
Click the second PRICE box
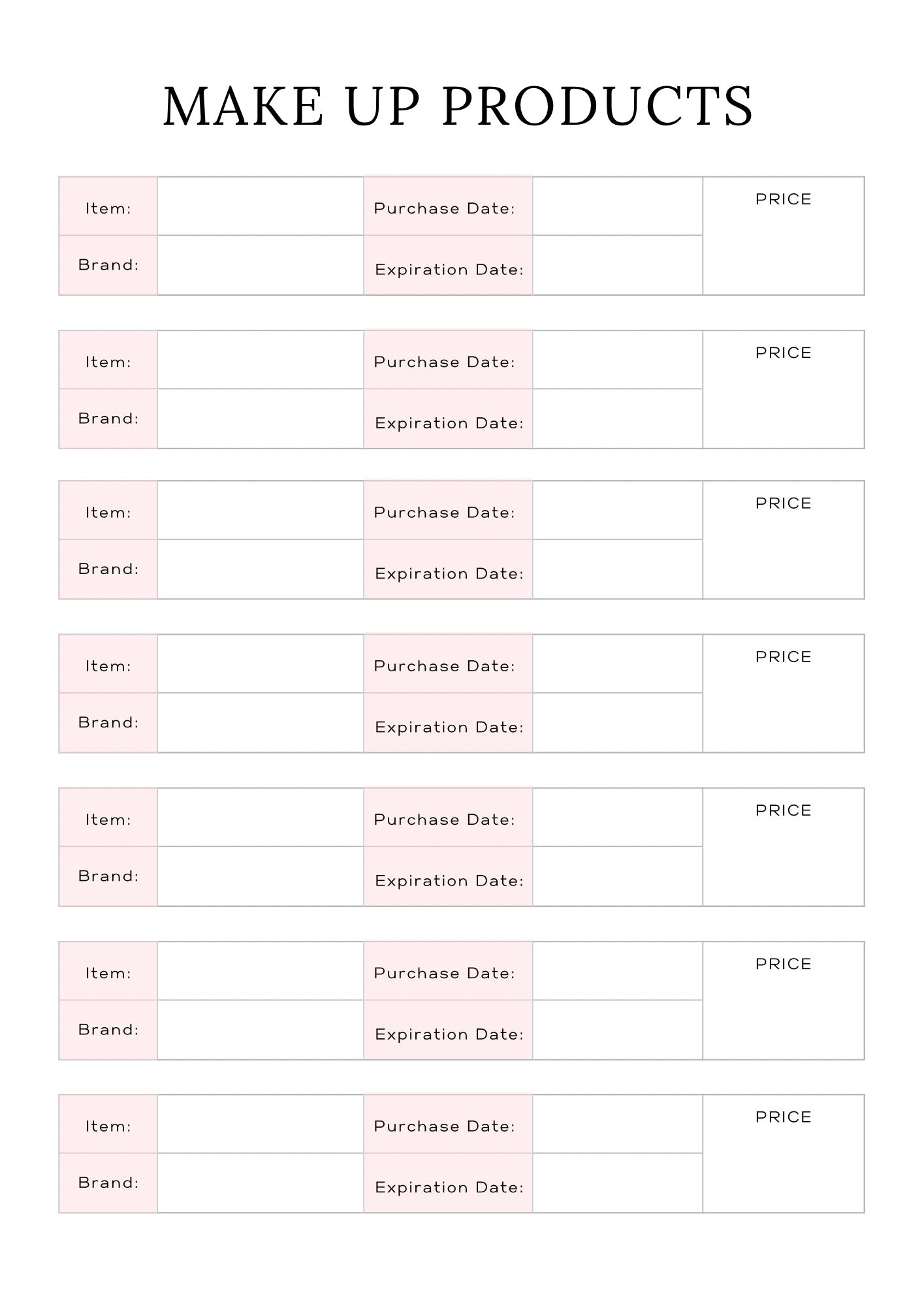tap(784, 389)
